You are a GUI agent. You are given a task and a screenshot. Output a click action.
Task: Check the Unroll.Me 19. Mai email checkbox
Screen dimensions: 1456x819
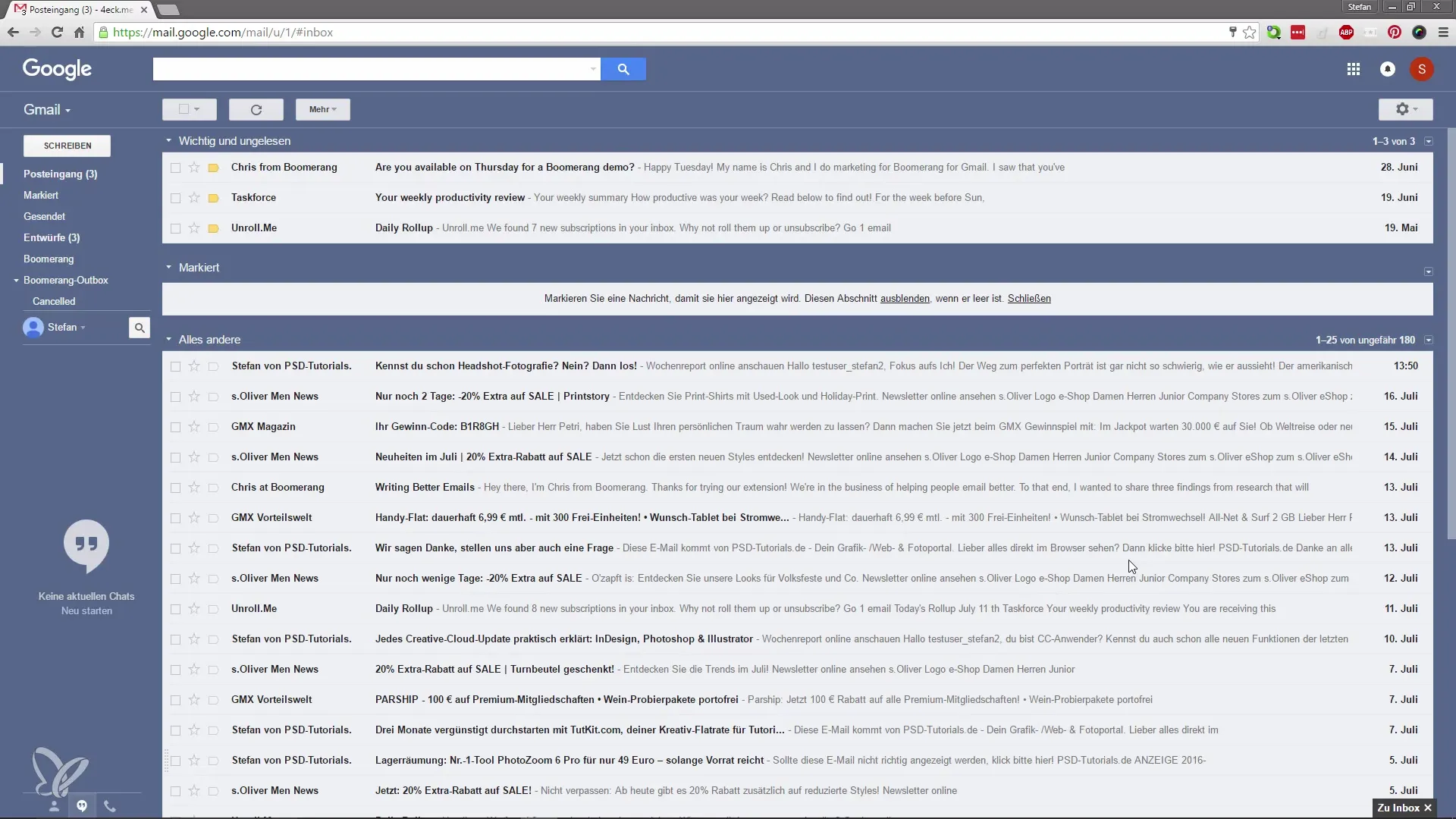pyautogui.click(x=175, y=228)
